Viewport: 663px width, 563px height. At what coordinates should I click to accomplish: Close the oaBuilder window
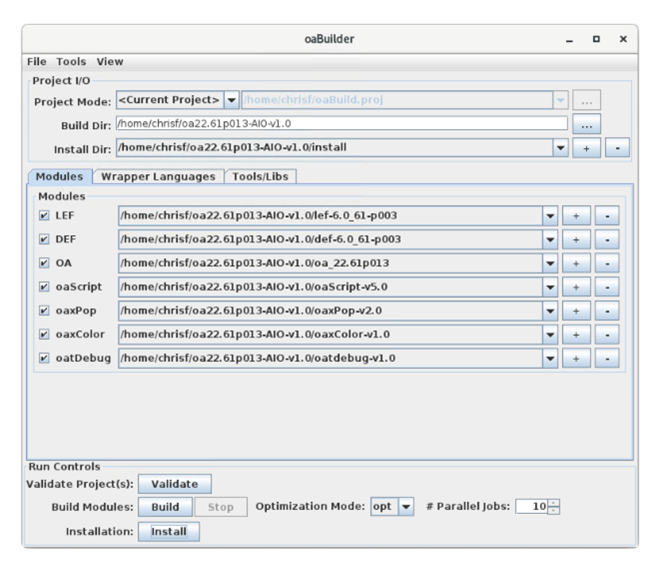[623, 39]
